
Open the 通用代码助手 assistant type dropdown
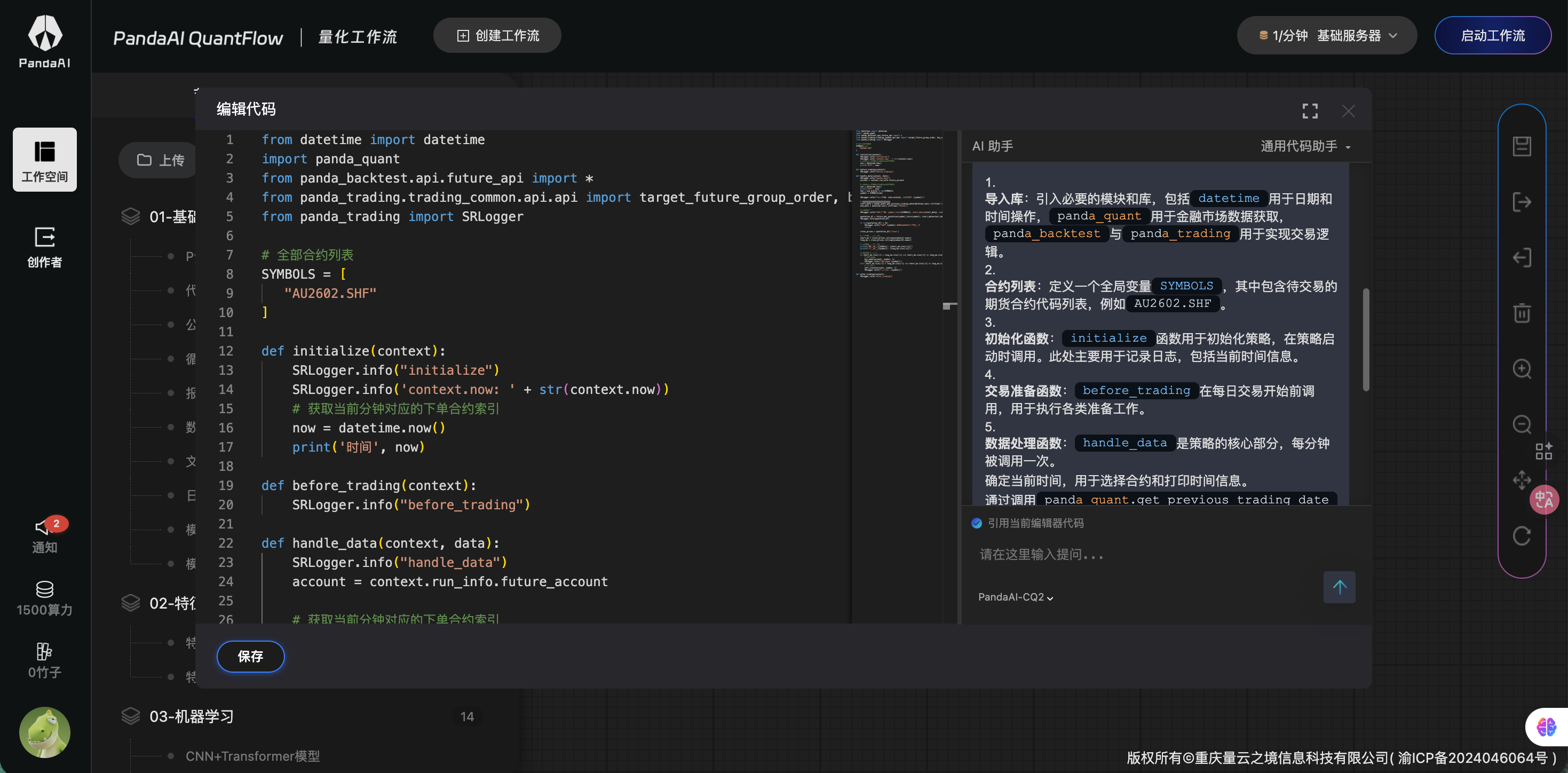point(1305,146)
